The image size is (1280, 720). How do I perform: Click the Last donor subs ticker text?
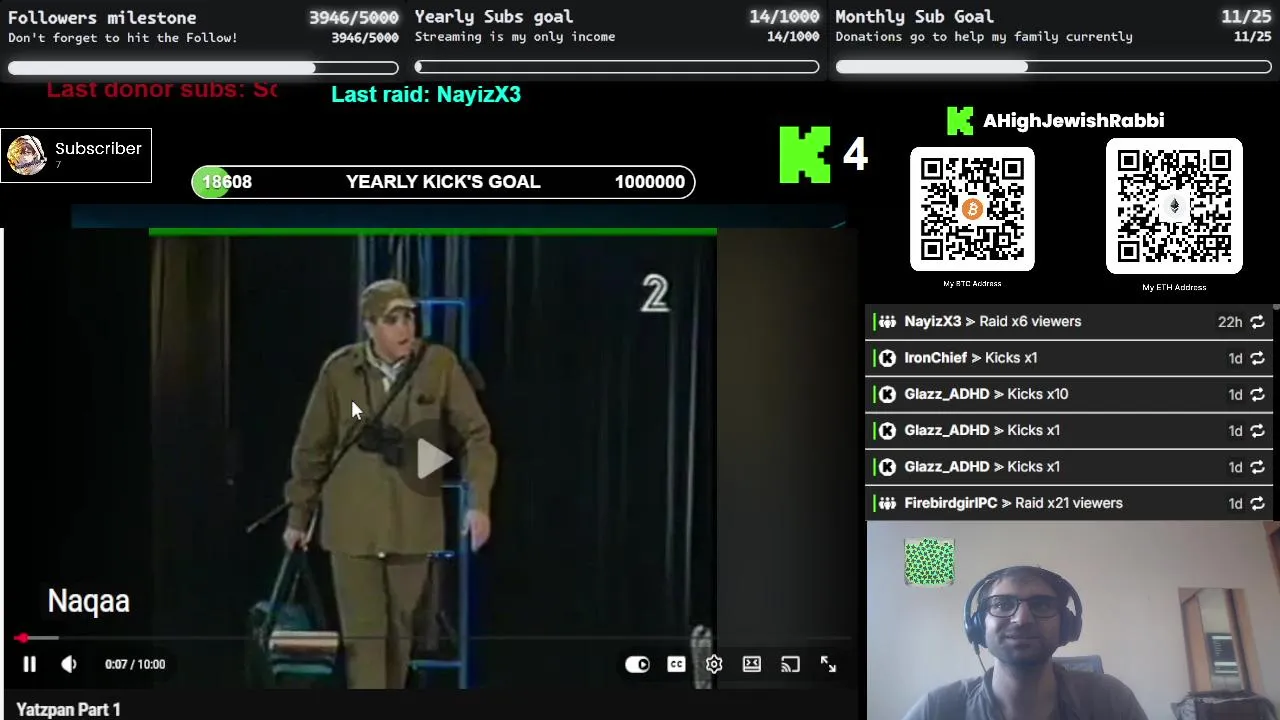162,89
